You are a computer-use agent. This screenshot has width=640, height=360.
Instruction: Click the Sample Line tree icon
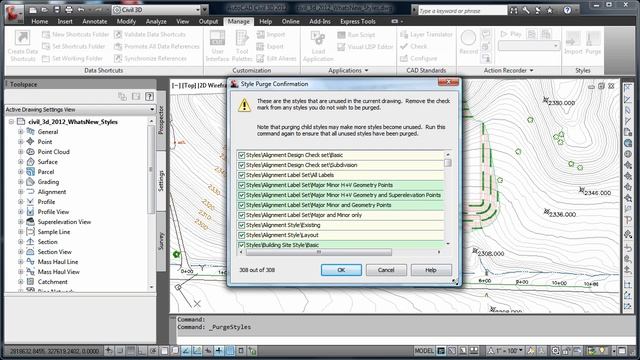pos(30,231)
